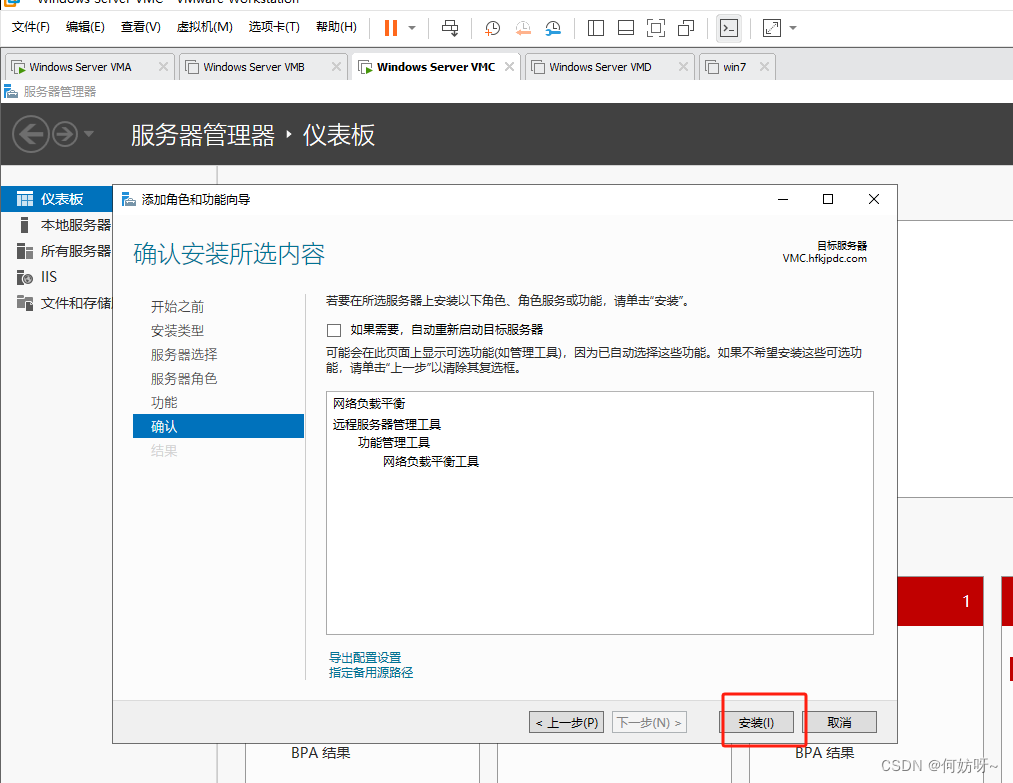This screenshot has width=1013, height=783.
Task: Click the send Ctrl+Alt+Del toolbar icon
Action: [450, 28]
